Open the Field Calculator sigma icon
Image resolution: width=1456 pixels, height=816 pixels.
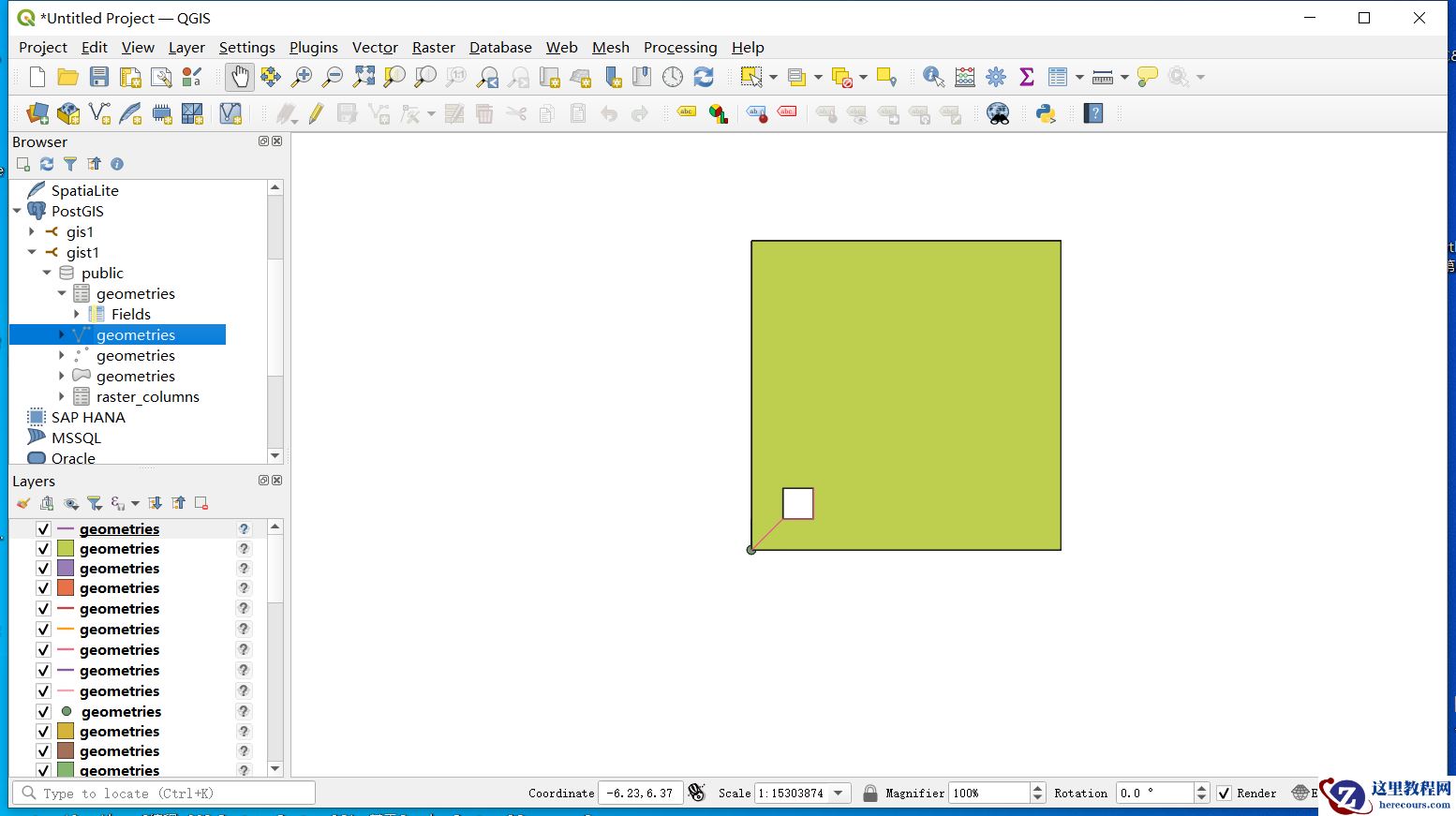click(x=1026, y=77)
